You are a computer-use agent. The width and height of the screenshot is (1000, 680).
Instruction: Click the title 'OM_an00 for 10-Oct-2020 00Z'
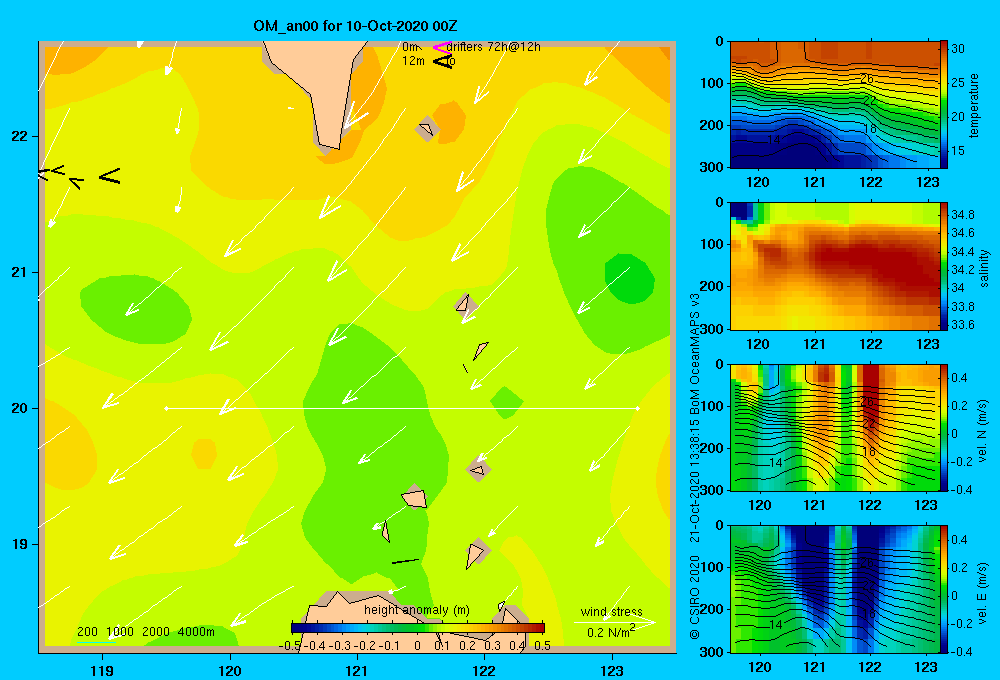[355, 26]
